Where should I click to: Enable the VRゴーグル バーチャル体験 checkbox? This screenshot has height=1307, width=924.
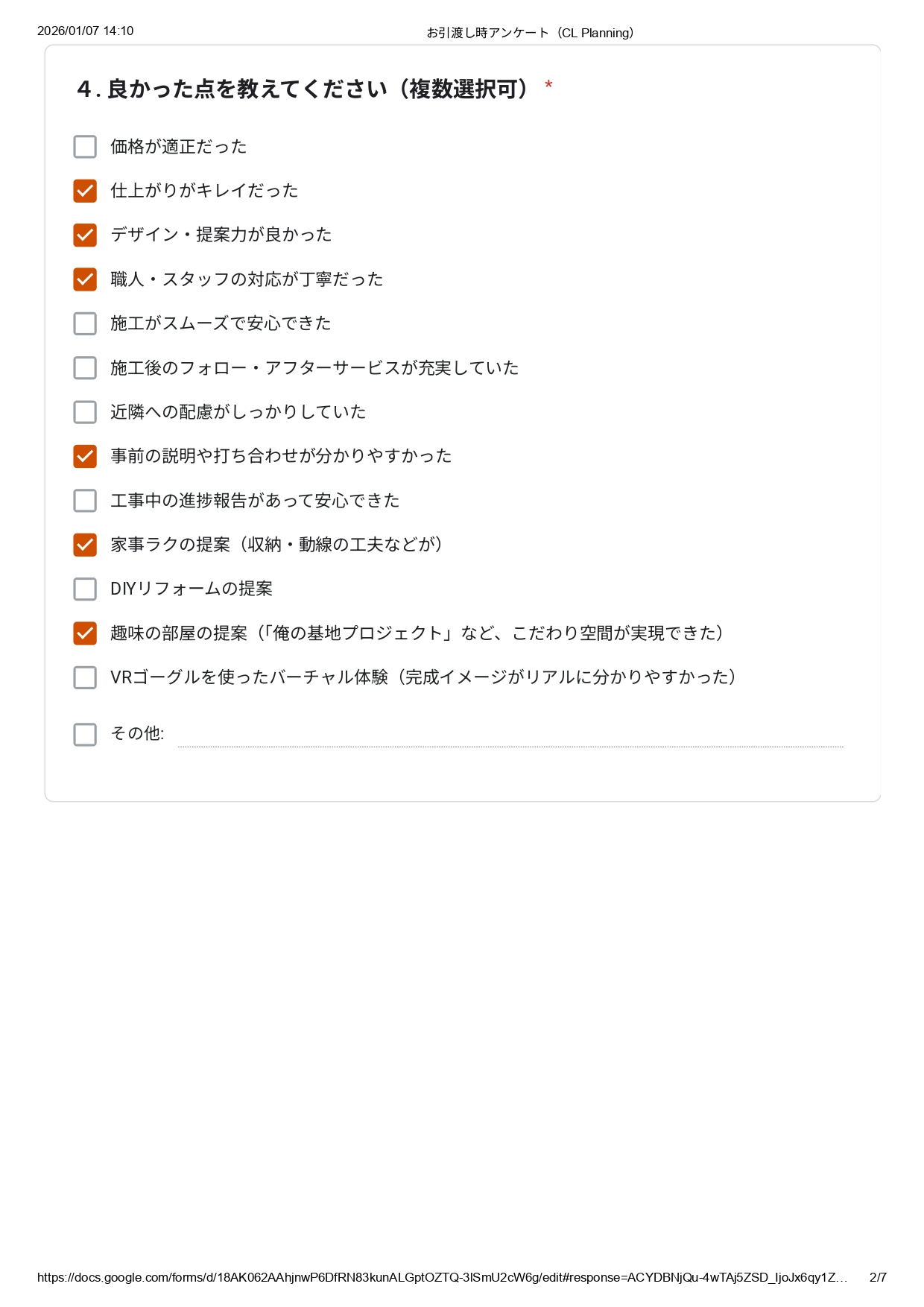coord(85,677)
